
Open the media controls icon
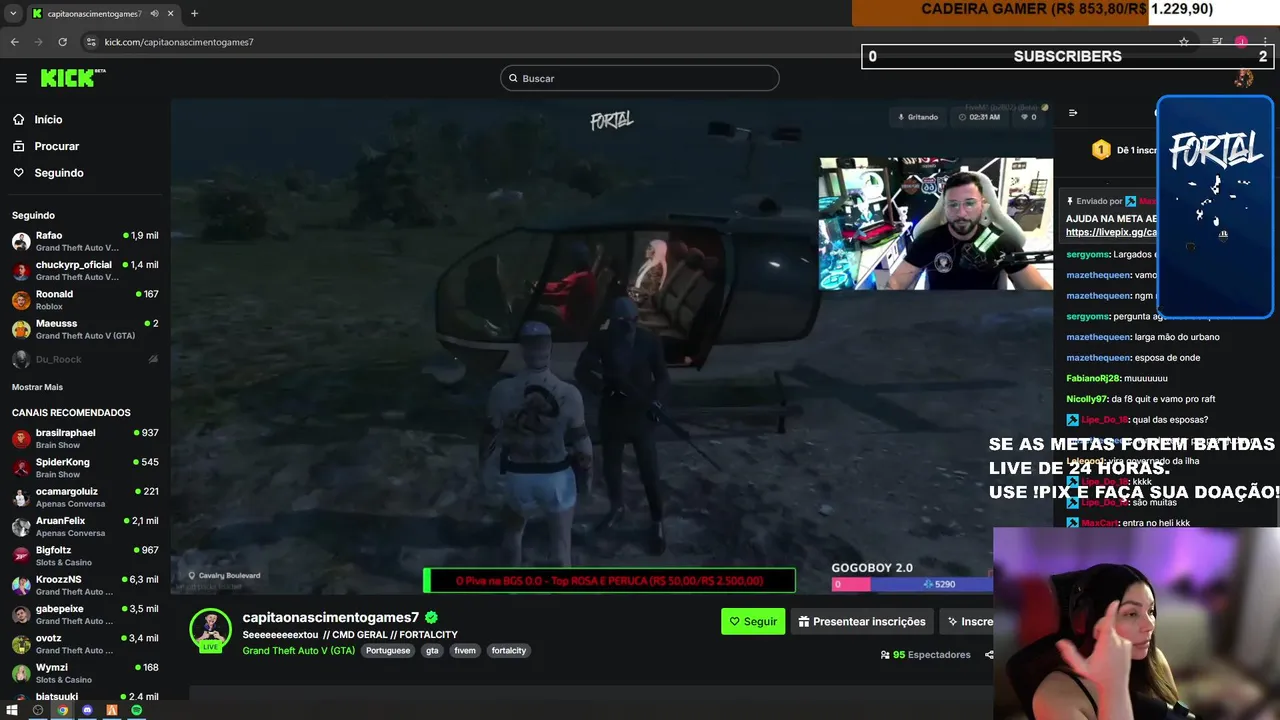(x=1217, y=42)
